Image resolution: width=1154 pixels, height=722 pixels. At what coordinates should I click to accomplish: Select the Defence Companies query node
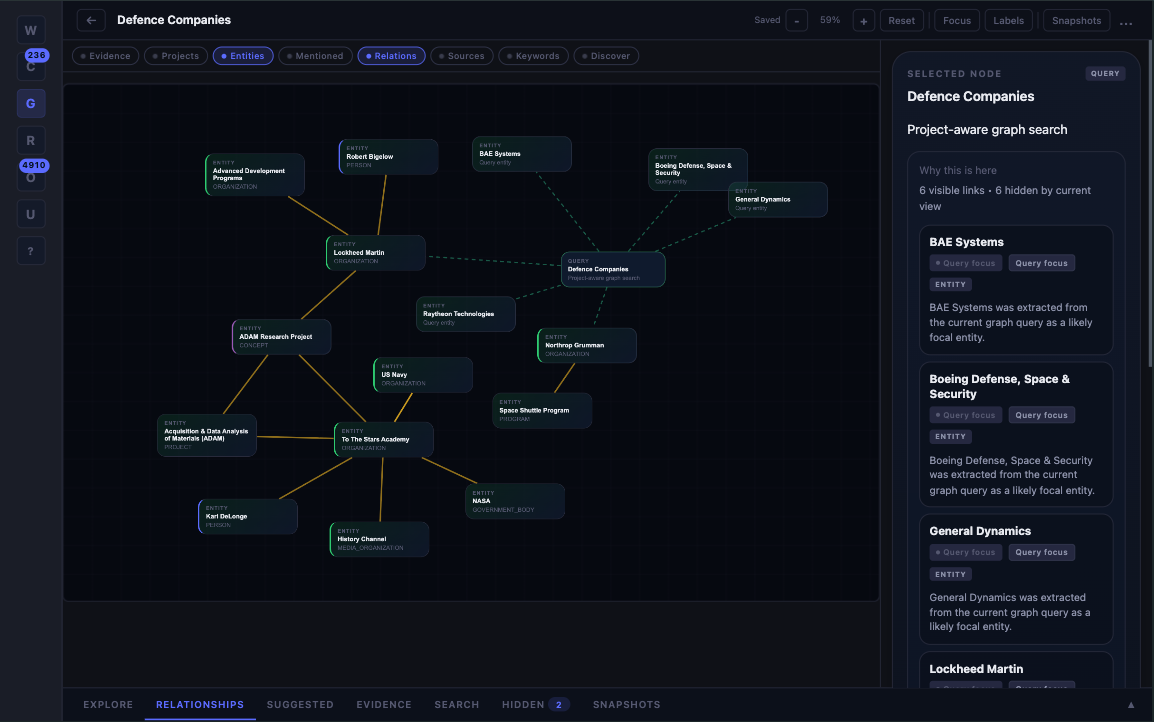click(613, 269)
